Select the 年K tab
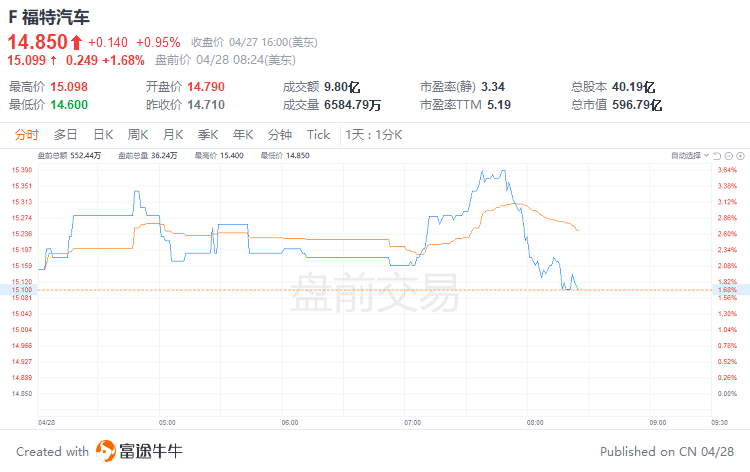Image resolution: width=750 pixels, height=472 pixels. (243, 135)
